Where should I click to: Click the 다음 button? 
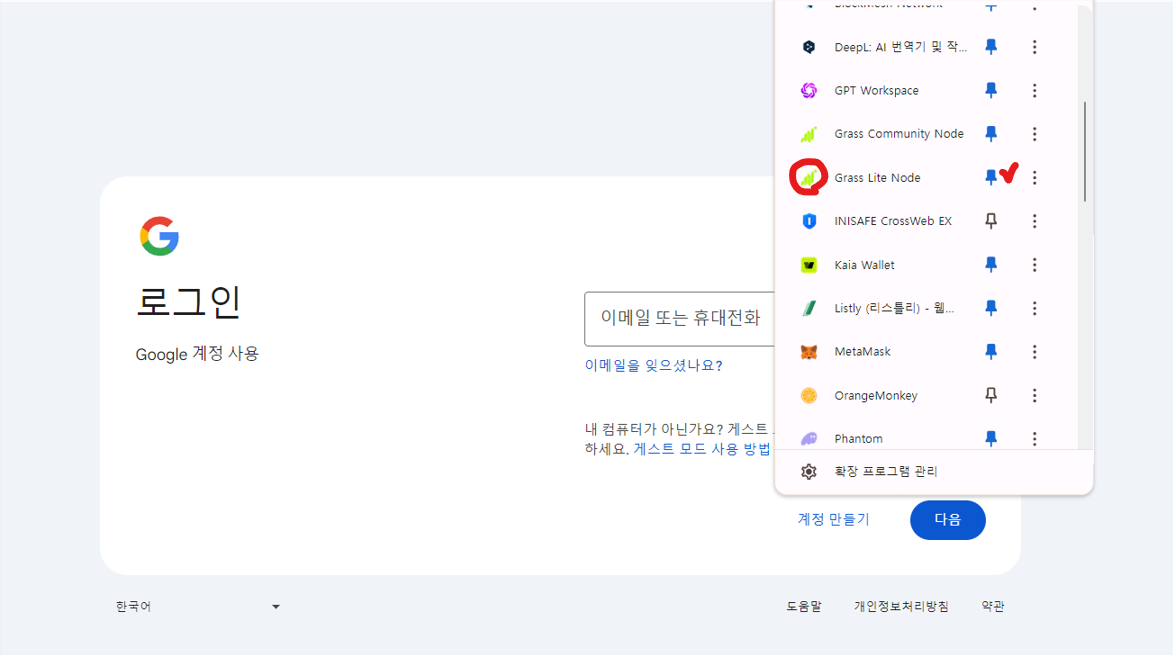click(947, 520)
